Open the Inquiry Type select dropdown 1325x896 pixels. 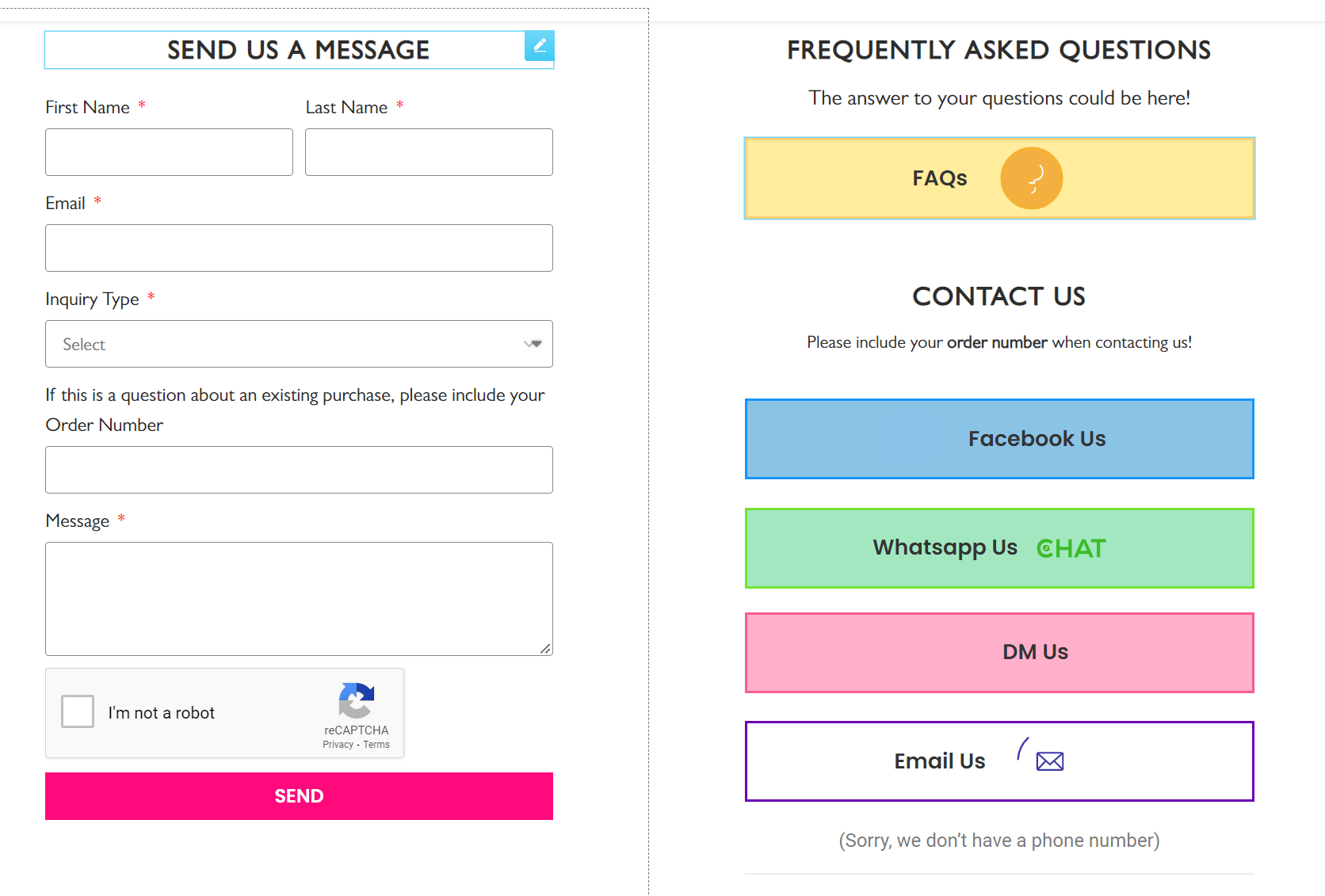(x=299, y=344)
